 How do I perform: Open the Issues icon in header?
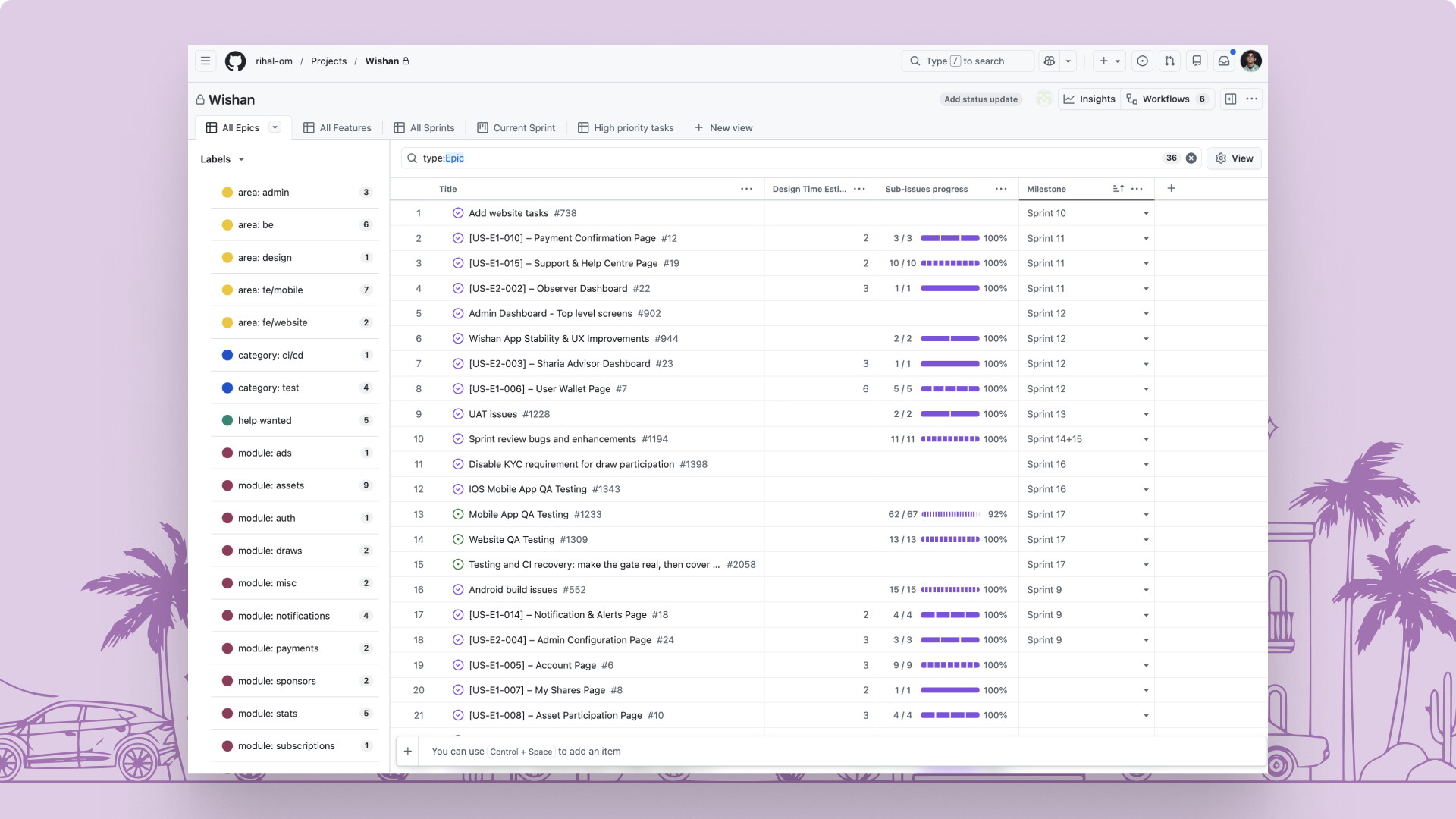[1142, 61]
